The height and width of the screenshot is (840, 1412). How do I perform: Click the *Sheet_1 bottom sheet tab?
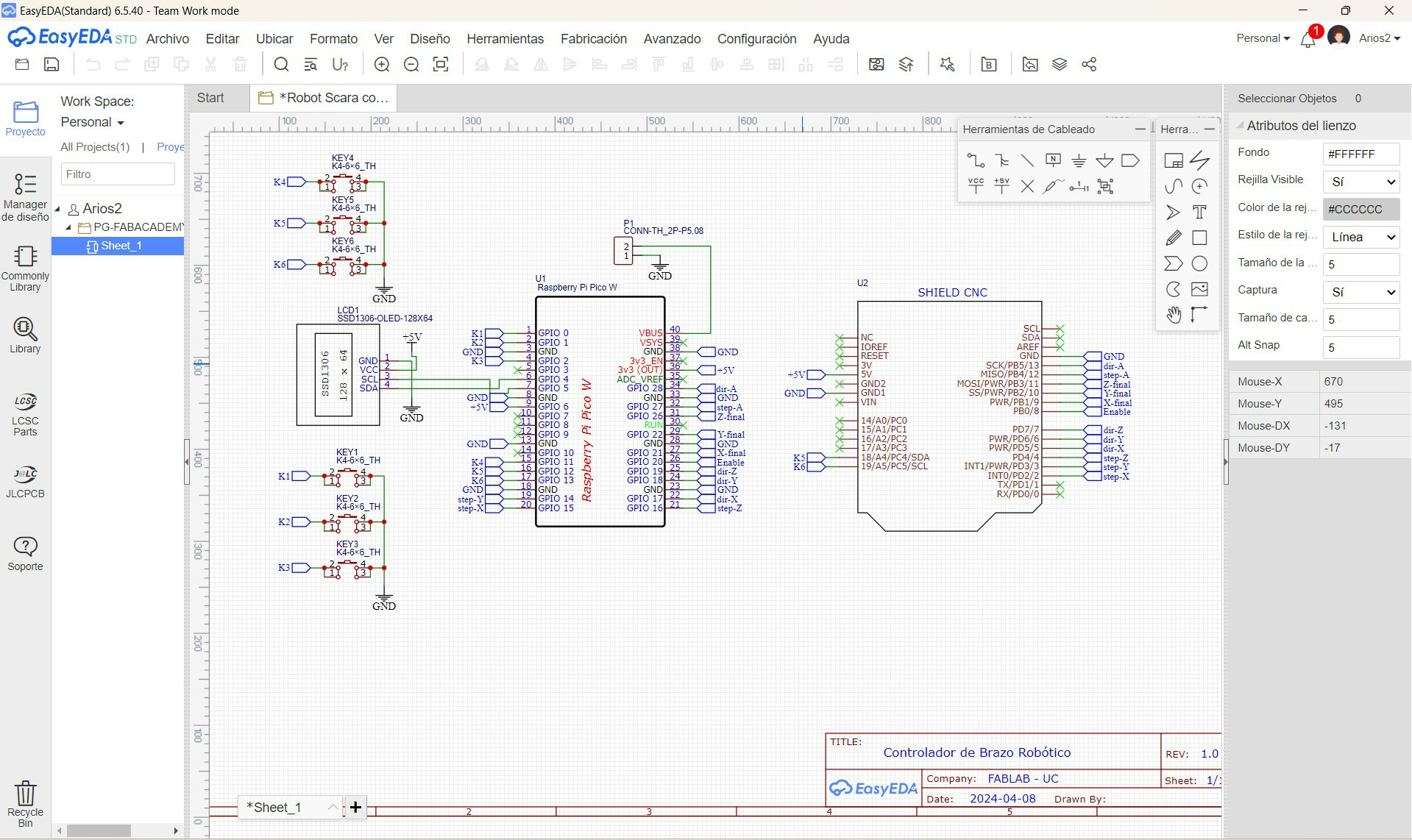click(x=274, y=808)
